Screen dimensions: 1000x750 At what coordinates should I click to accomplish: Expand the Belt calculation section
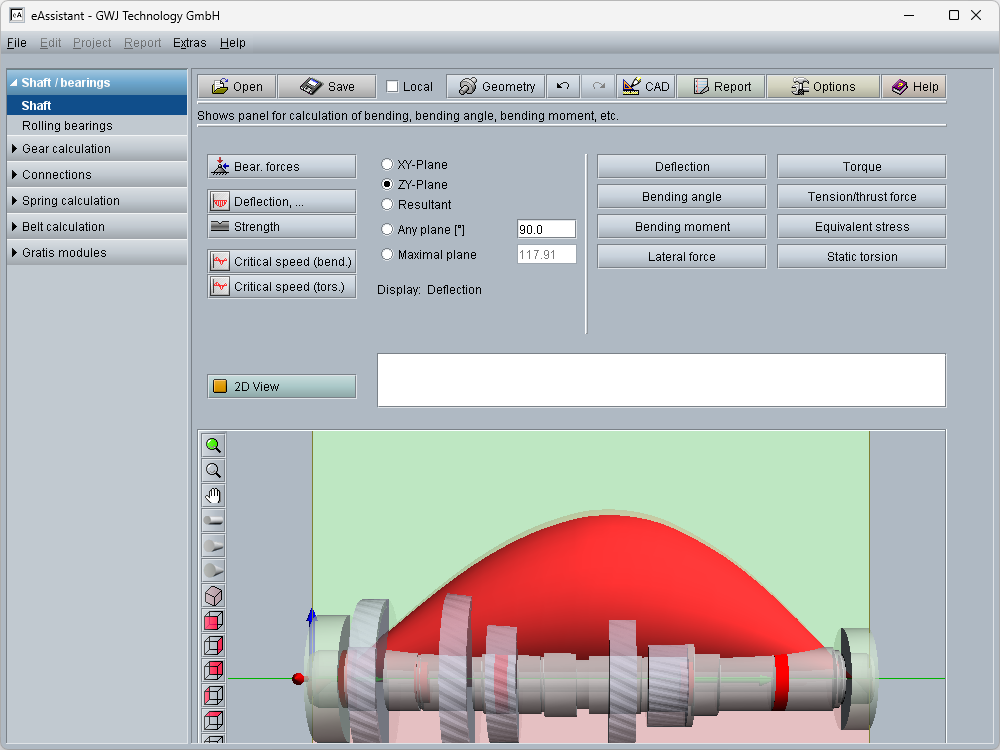point(66,227)
